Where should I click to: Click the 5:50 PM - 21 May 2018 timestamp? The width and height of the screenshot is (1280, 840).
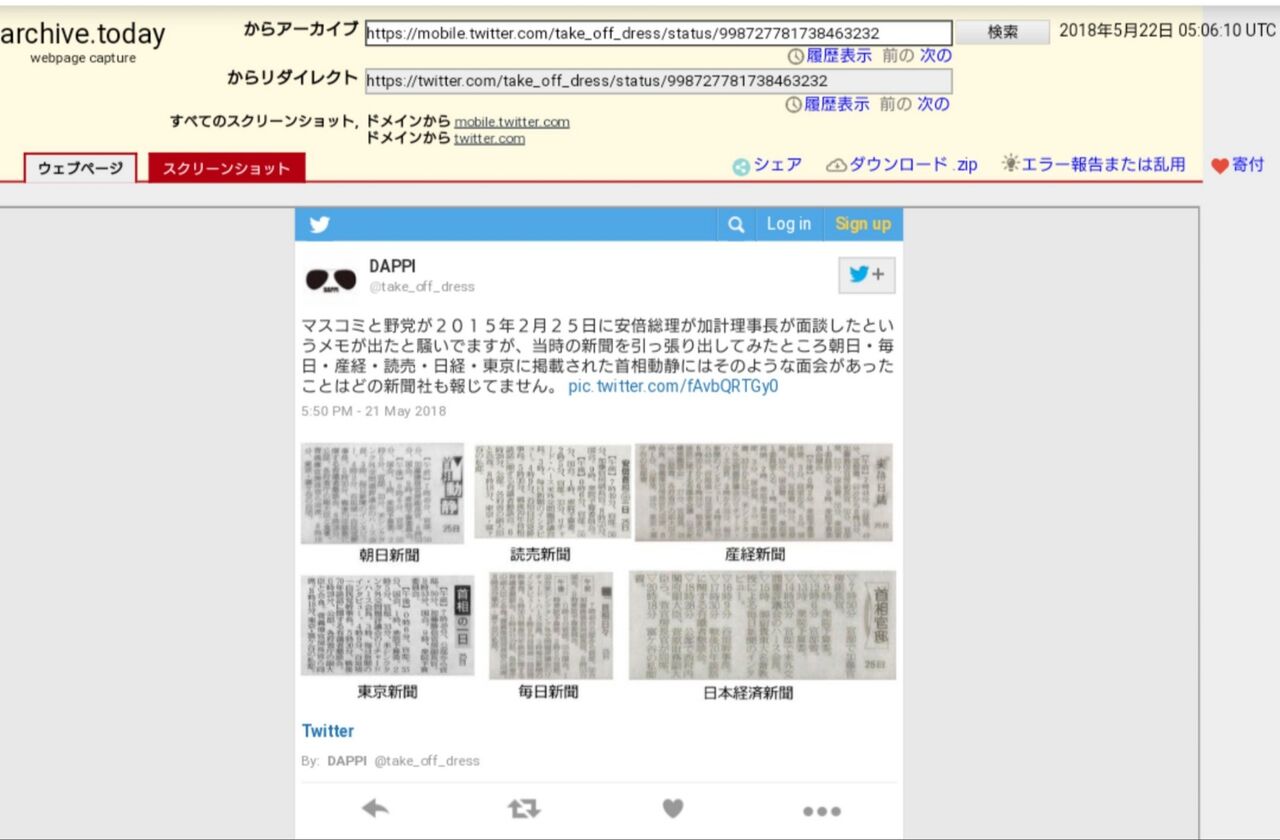[x=374, y=411]
